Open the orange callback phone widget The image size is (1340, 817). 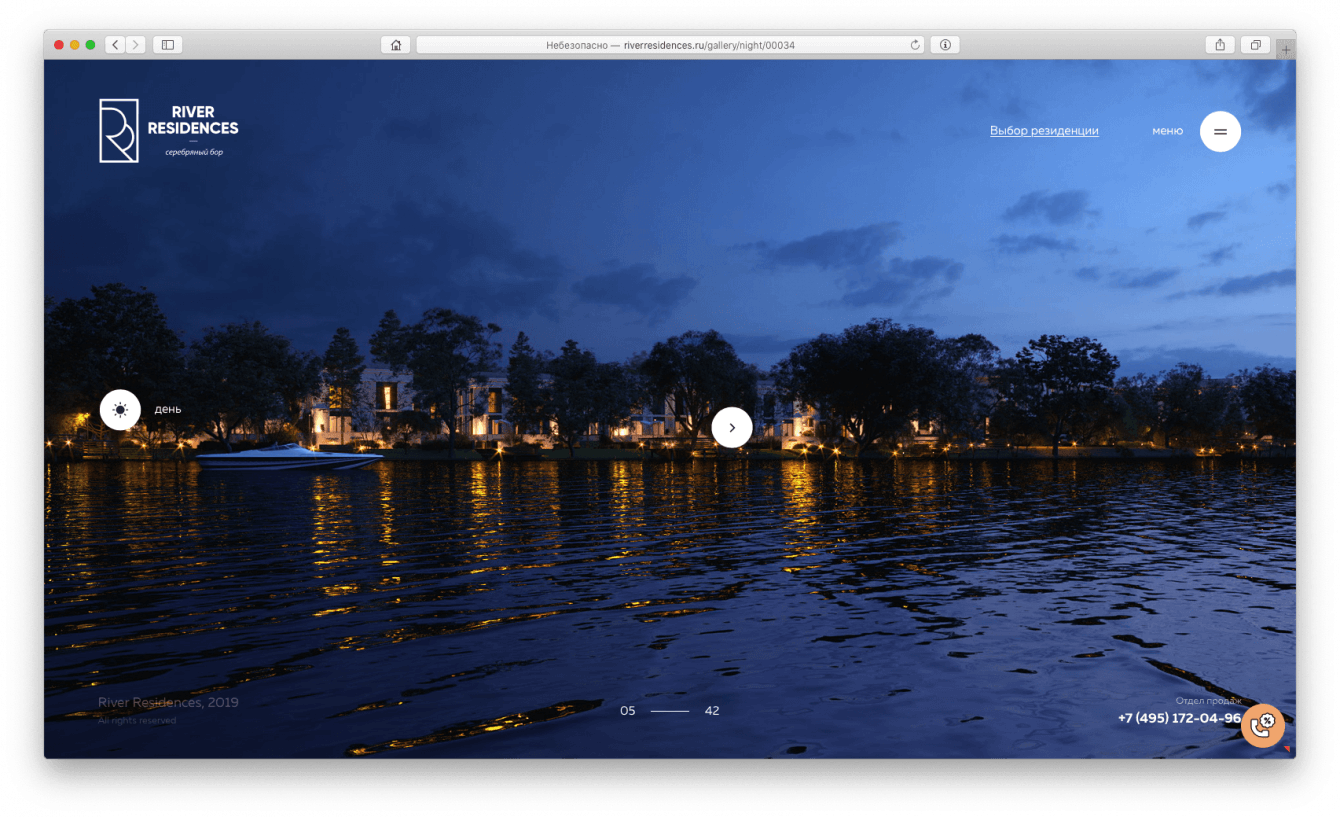tap(1262, 726)
